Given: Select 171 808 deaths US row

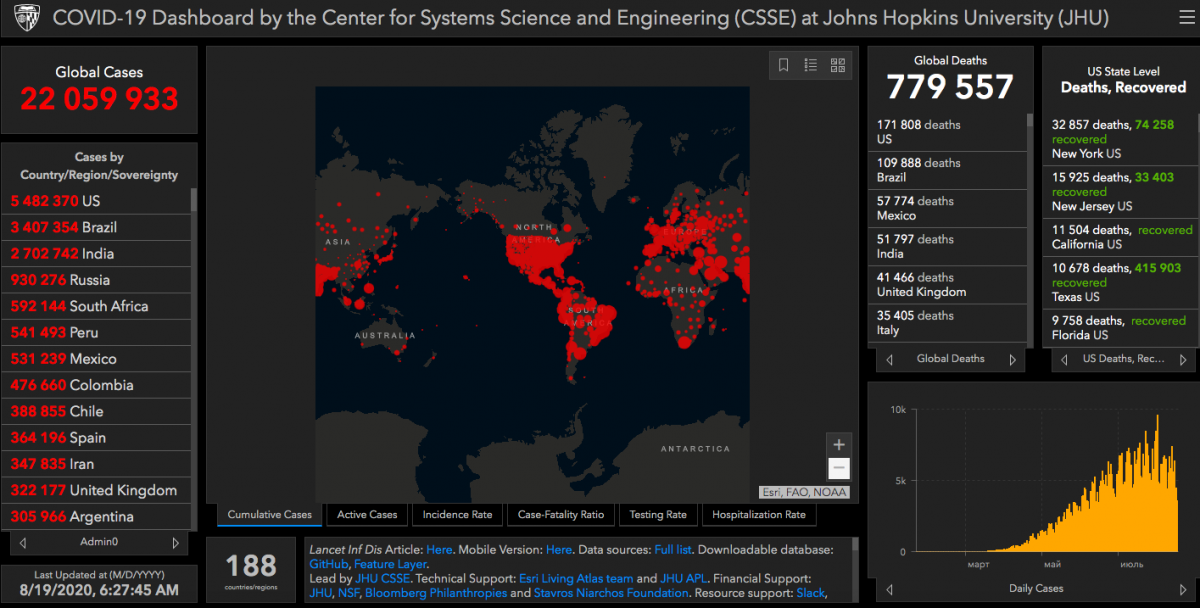Looking at the screenshot, I should 948,132.
